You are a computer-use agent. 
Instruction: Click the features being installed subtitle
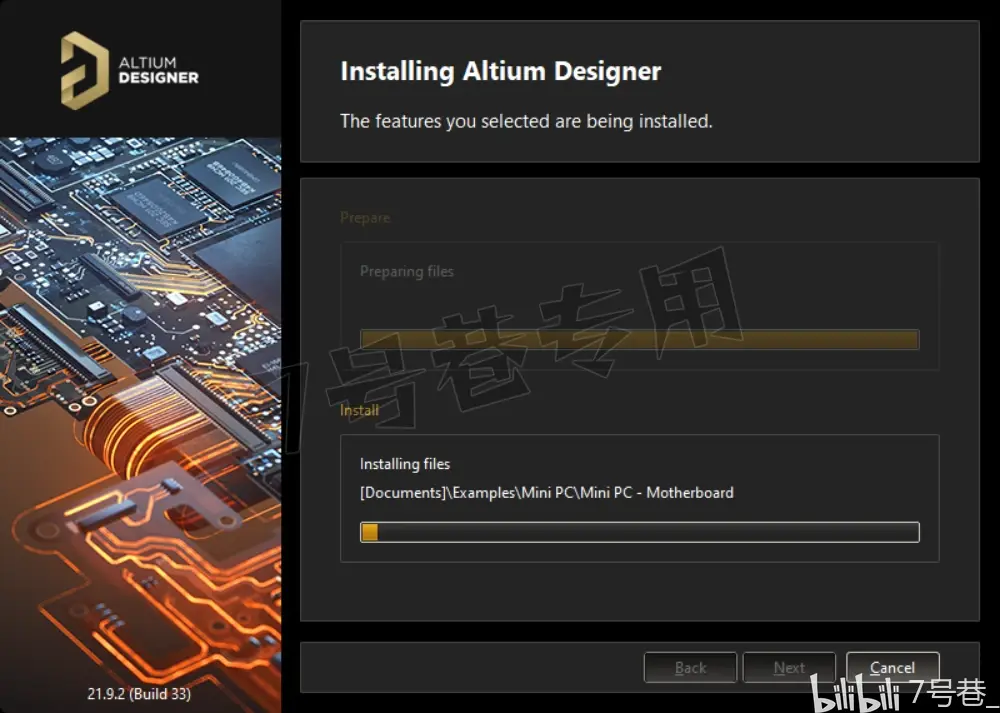[526, 121]
